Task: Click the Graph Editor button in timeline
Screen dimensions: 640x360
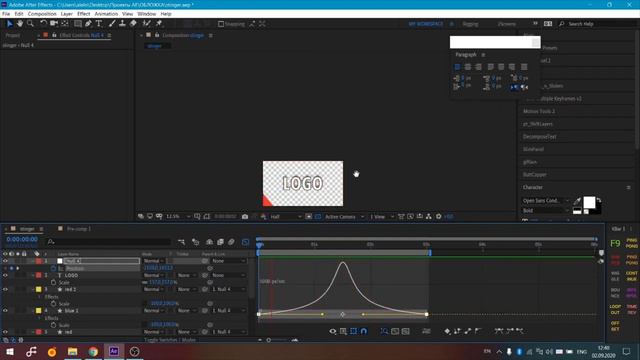Action: 245,242
